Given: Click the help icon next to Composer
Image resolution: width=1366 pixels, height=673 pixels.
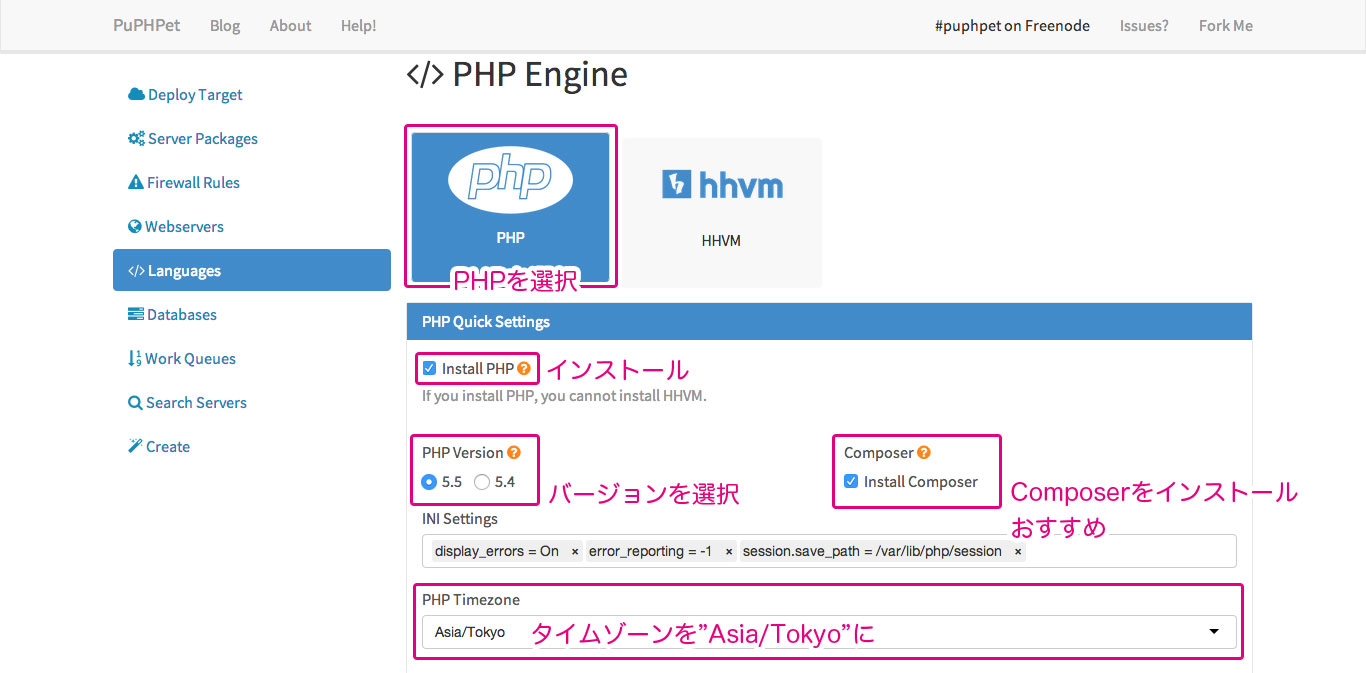Looking at the screenshot, I should click(924, 453).
